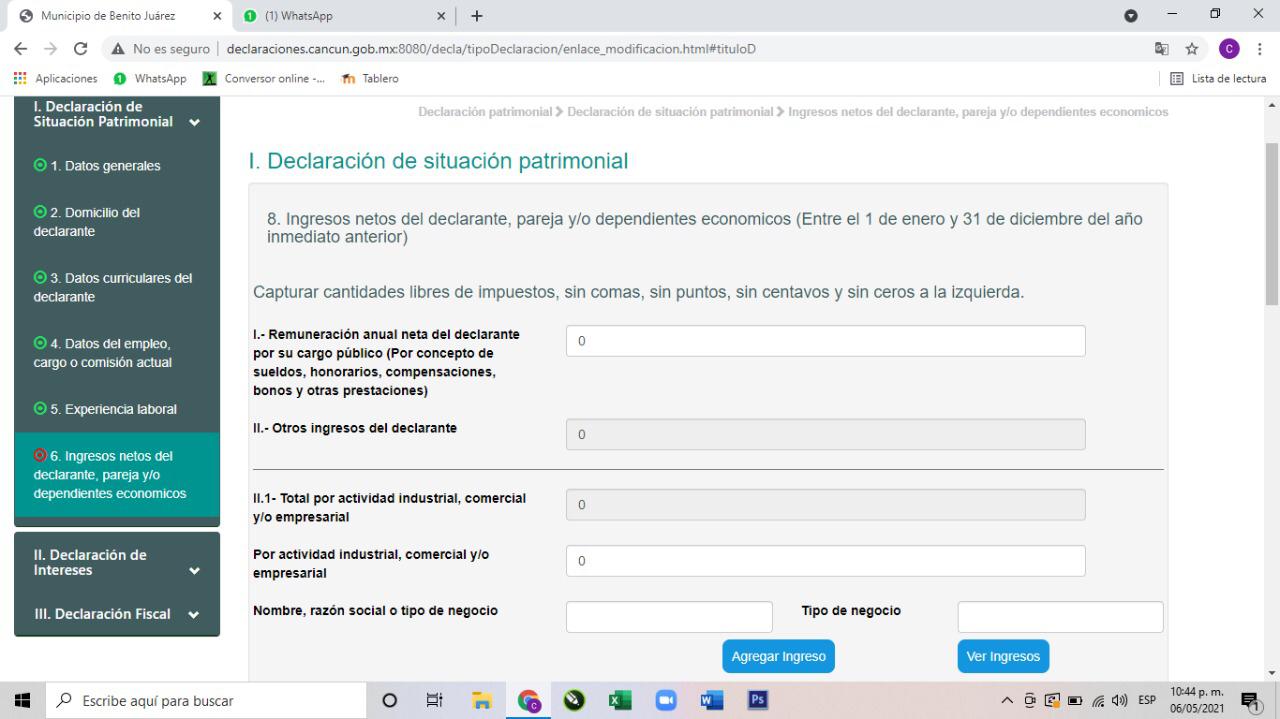The height and width of the screenshot is (719, 1280).
Task: Go to 5. Experiencia laboral section
Action: pos(112,409)
